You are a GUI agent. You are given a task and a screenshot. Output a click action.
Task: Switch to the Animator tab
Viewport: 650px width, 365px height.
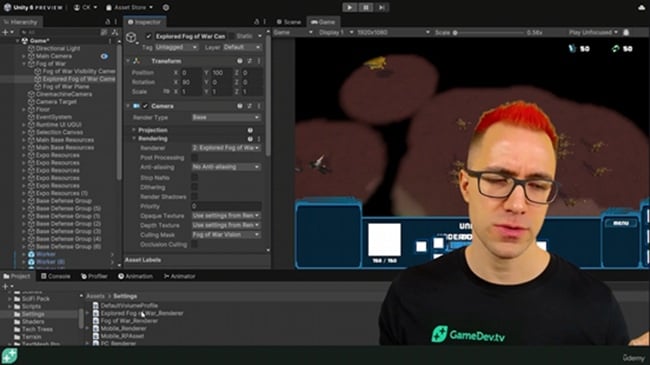pos(179,276)
